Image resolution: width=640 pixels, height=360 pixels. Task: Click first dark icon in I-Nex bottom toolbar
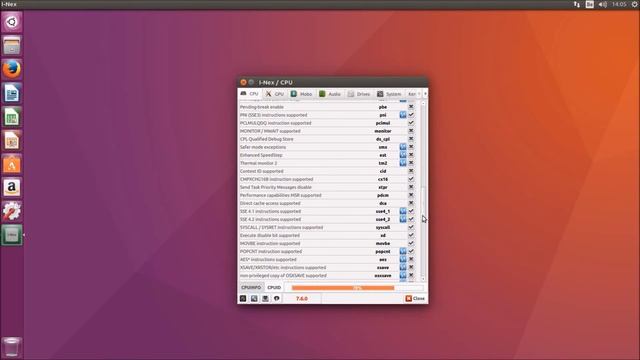pos(243,298)
